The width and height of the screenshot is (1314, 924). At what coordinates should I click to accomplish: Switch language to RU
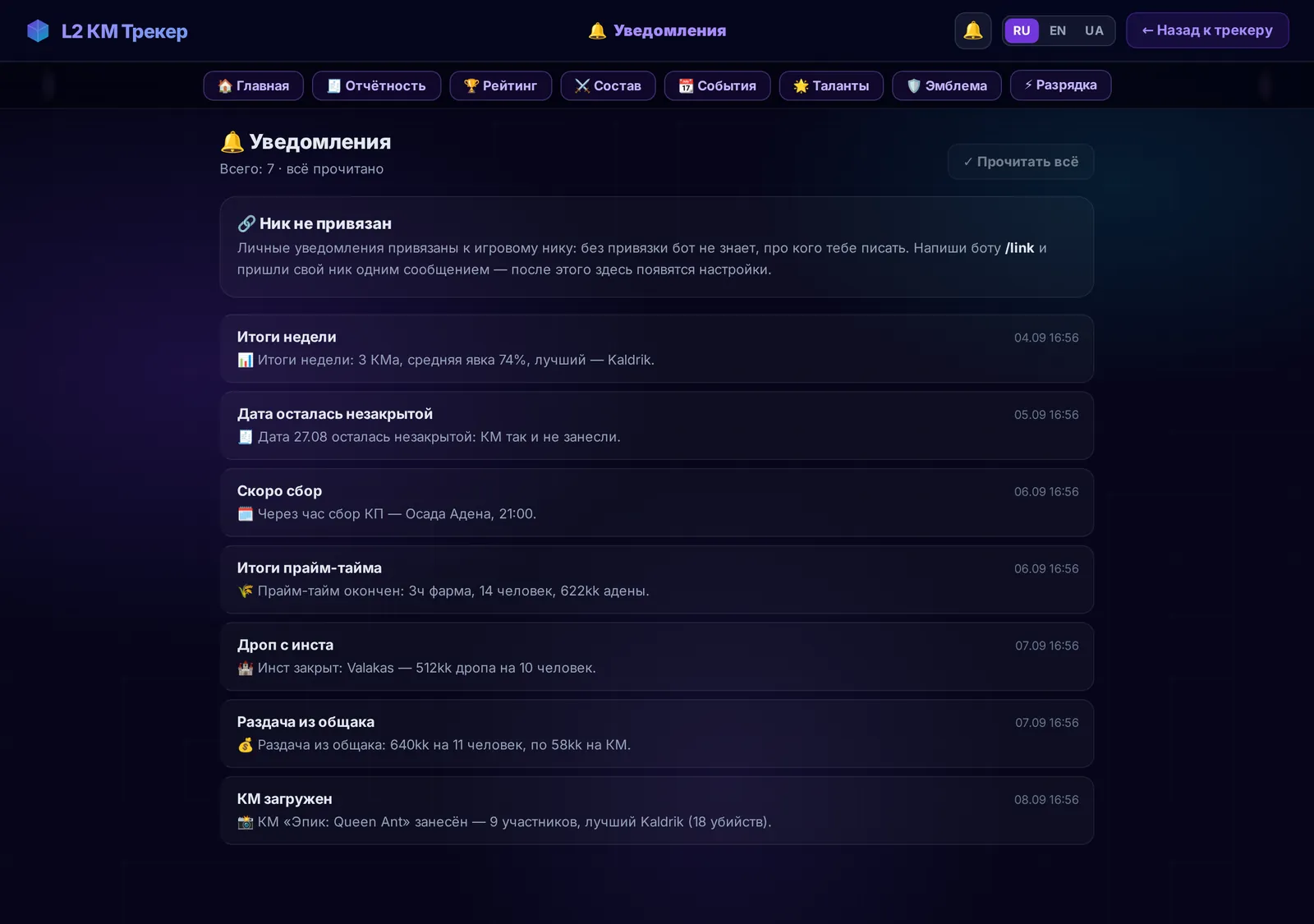(x=1022, y=31)
